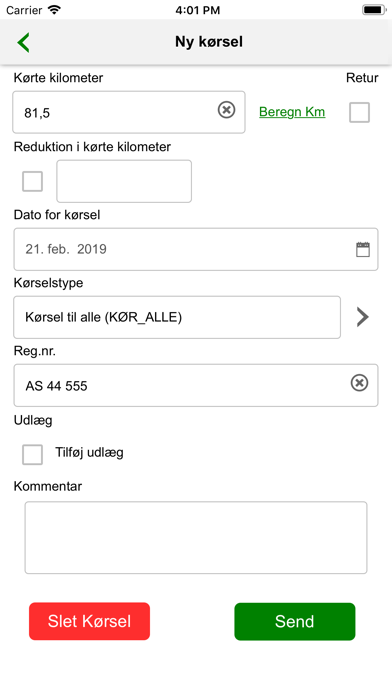
Task: Enable the Reduktion i kørte kilometer checkbox
Action: coord(32,182)
